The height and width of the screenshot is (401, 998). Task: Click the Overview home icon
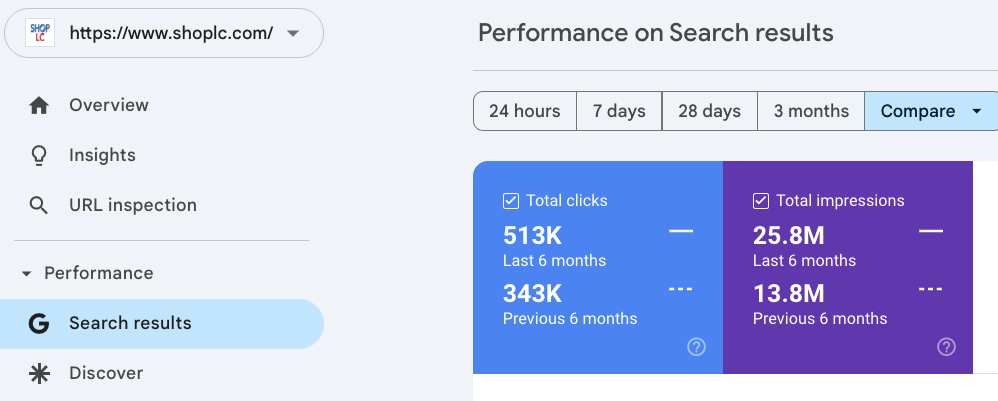pos(39,105)
